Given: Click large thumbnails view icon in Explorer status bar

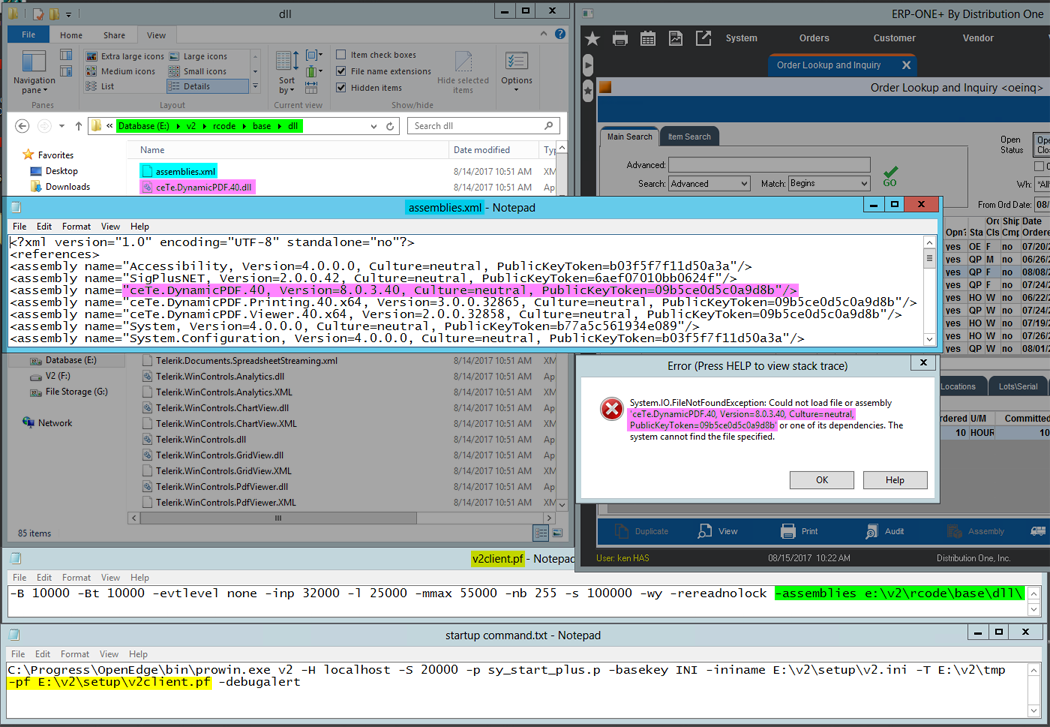Looking at the screenshot, I should (557, 533).
